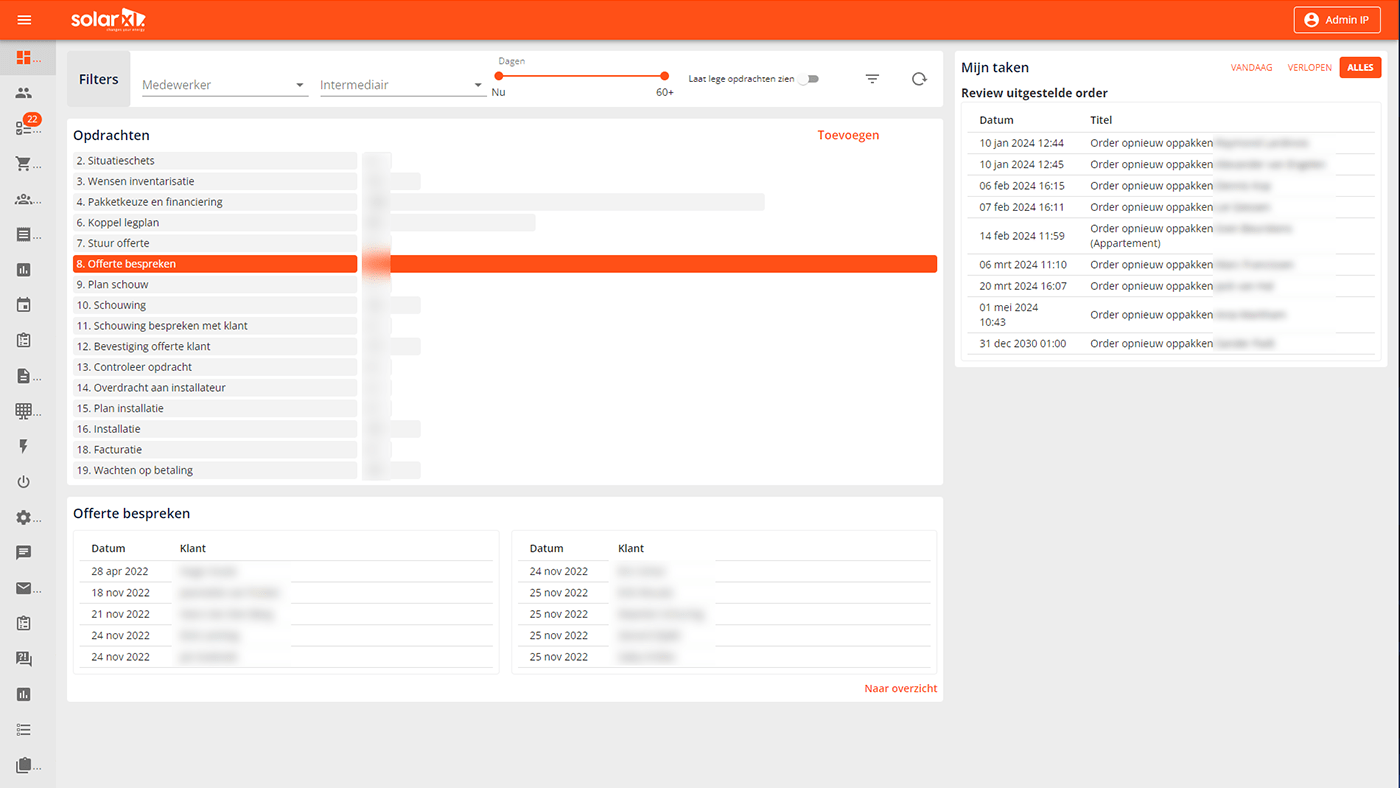Screen dimensions: 1400x788
Task: Select stage '14. Overdracht aan installateur'
Action: 215,388
